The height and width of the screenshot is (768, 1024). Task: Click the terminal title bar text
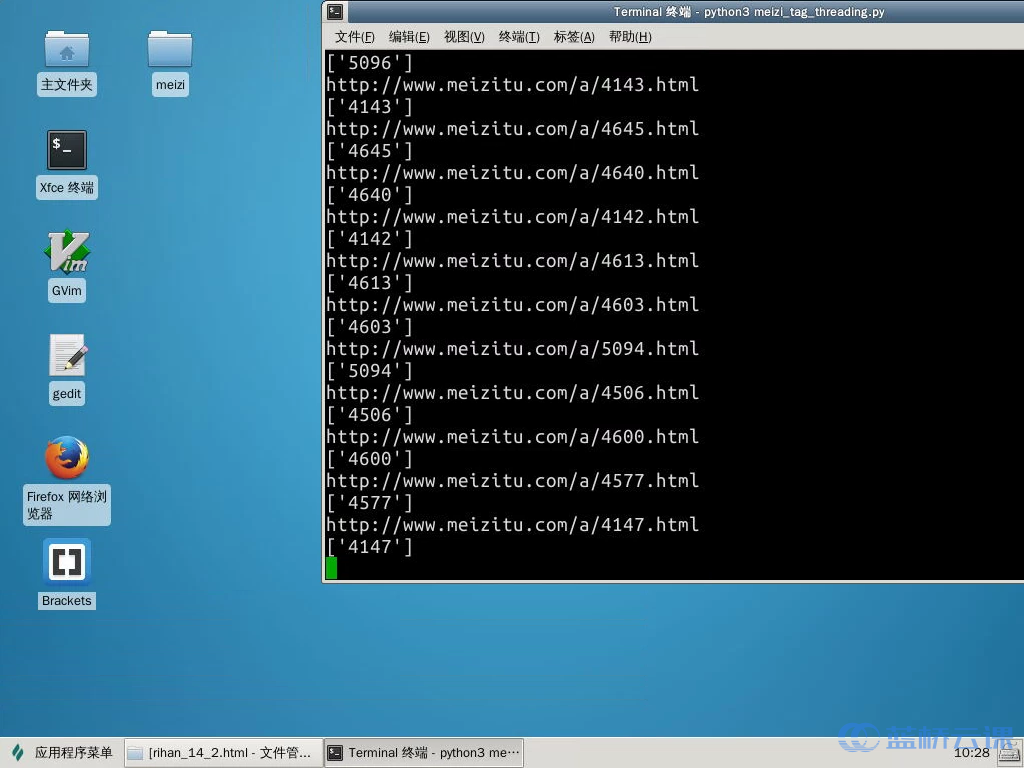(748, 12)
